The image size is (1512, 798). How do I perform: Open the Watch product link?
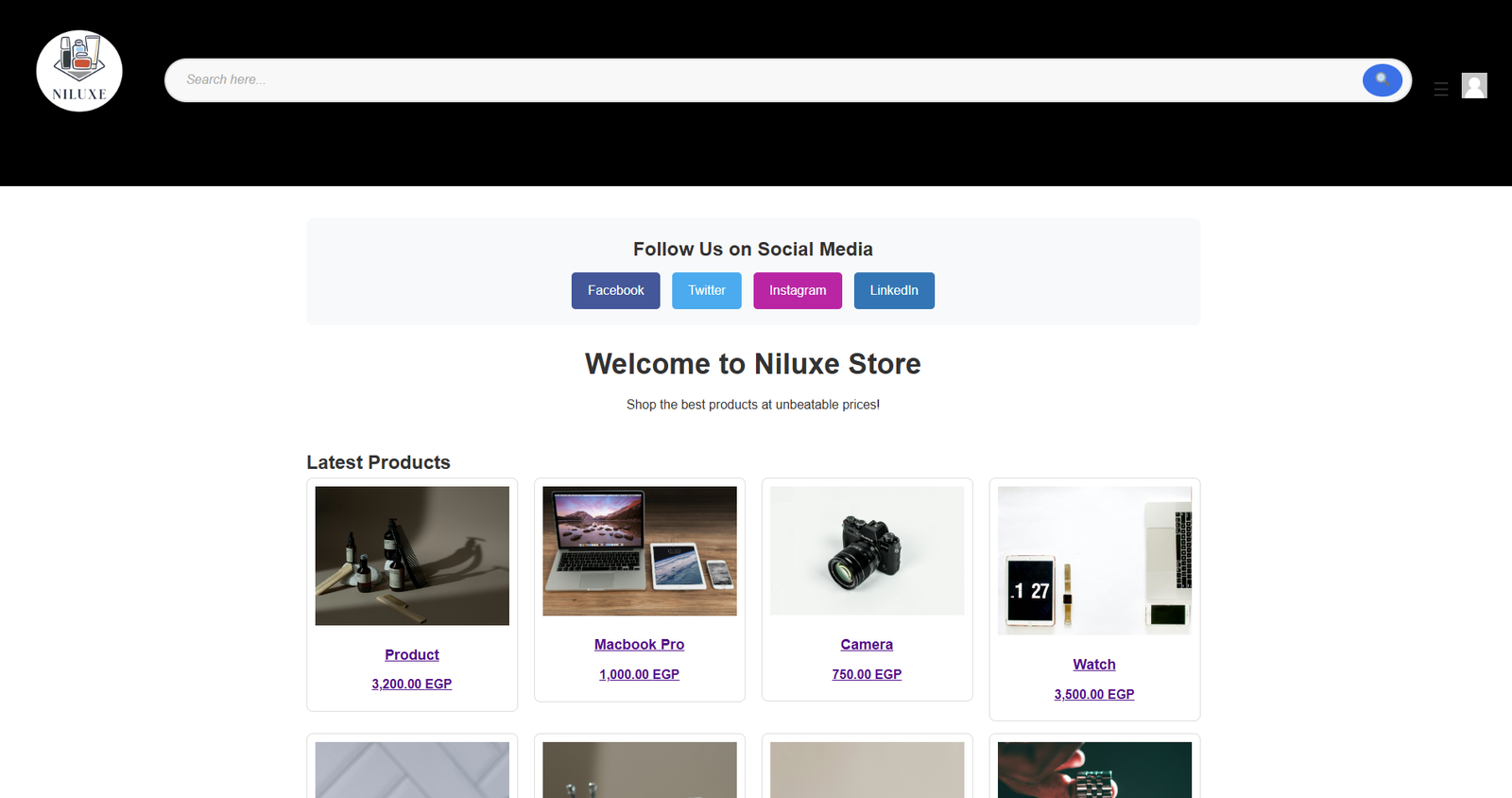coord(1094,665)
